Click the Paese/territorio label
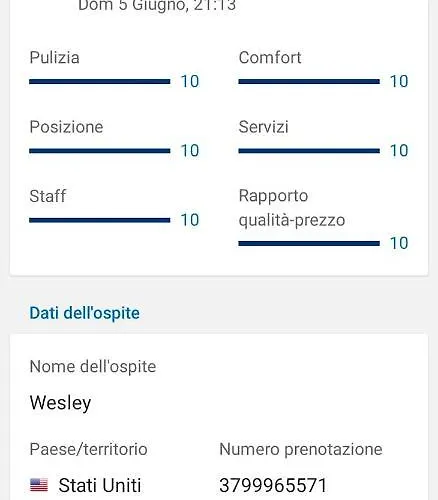 point(88,449)
